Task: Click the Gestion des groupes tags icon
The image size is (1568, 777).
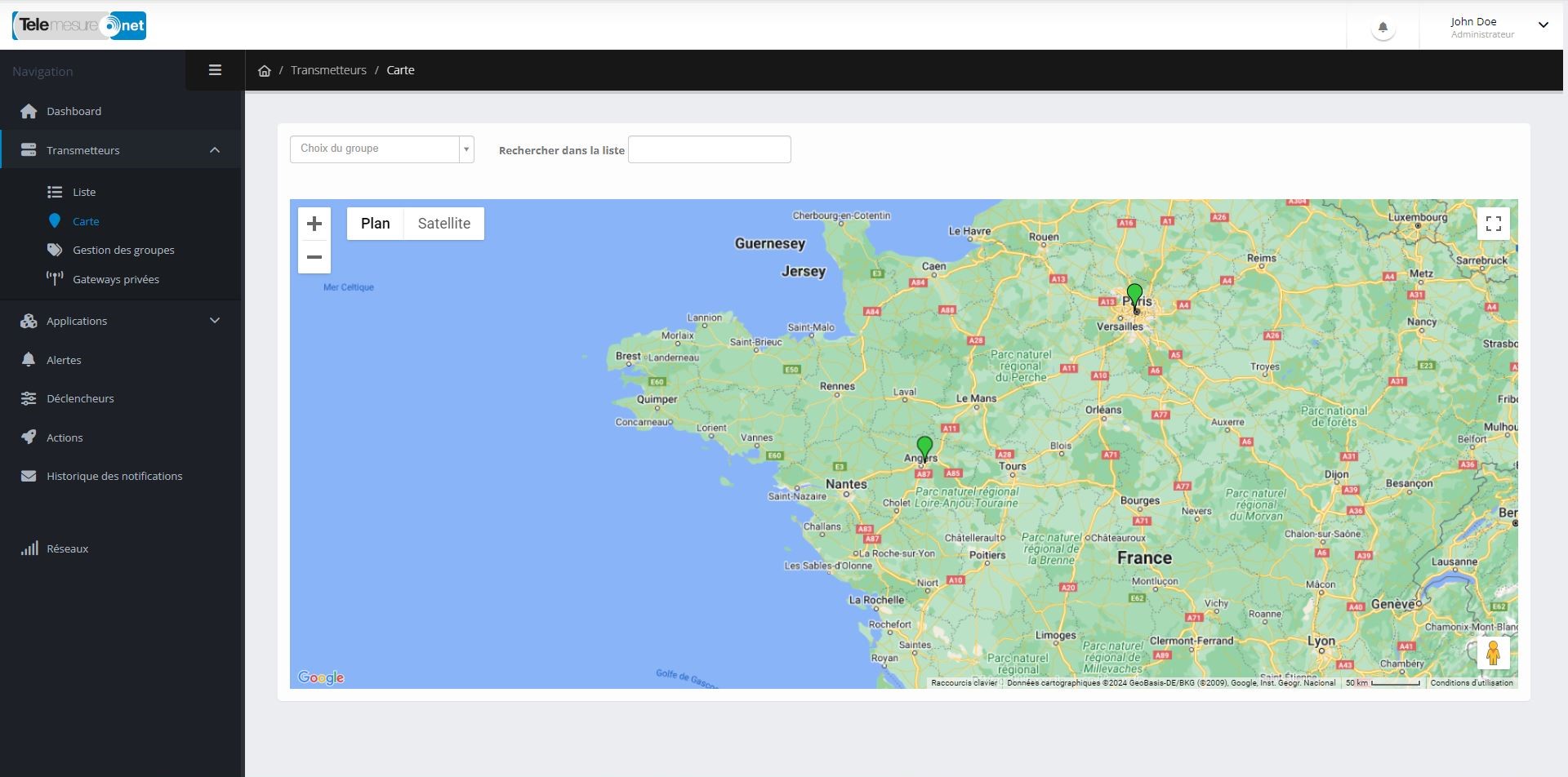Action: pos(55,250)
